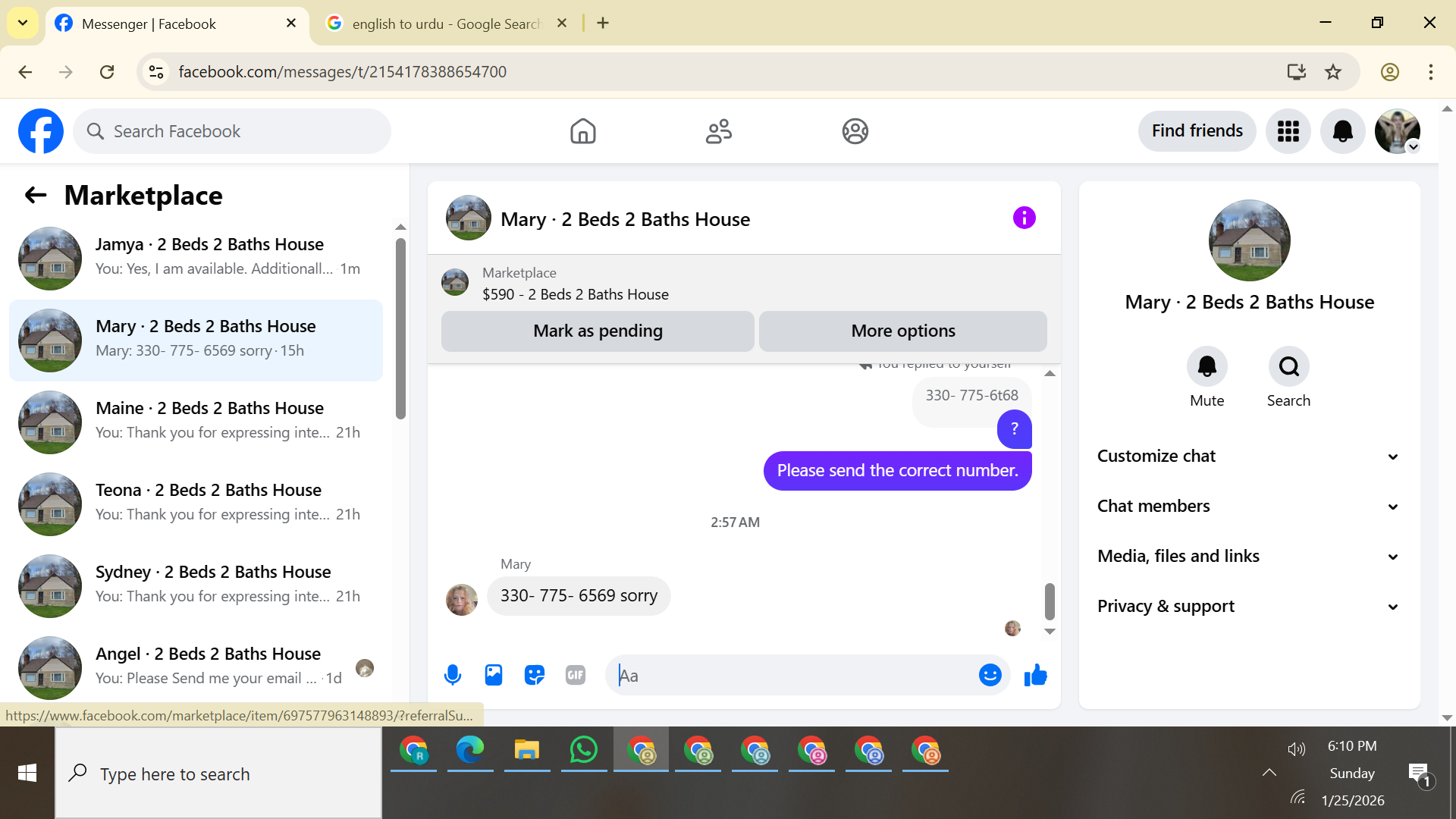Open Maine's 2 Beds 2 Baths House chat

click(196, 422)
